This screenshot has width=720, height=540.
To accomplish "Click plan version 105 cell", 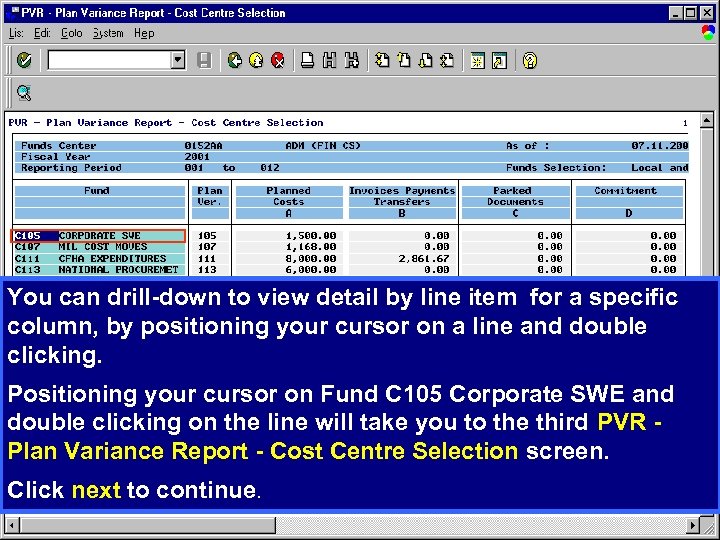I will tap(207, 236).
